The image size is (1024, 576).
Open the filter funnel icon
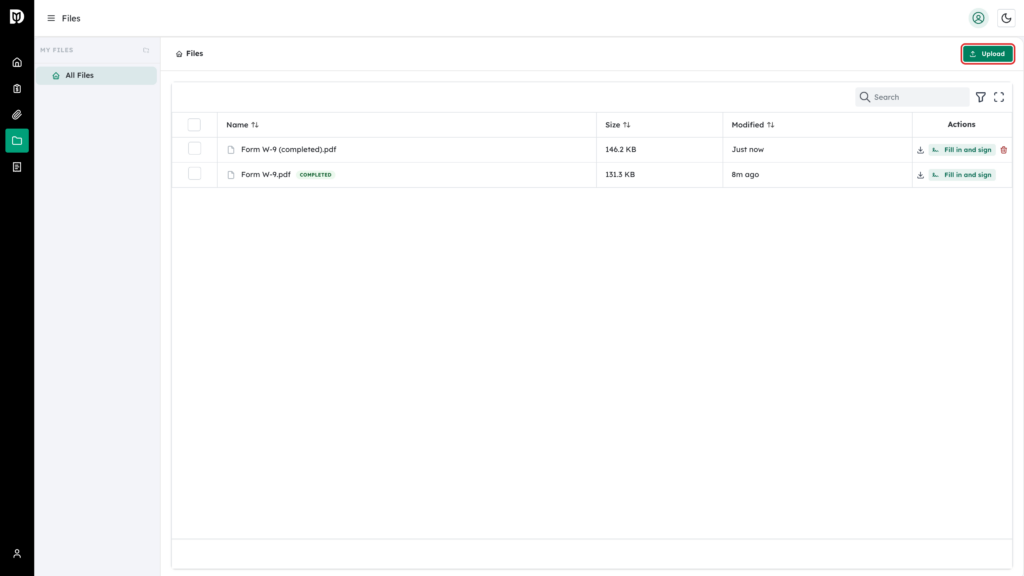[981, 97]
